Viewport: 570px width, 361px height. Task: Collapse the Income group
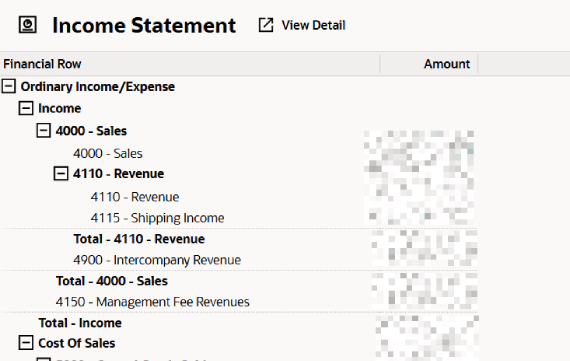point(26,108)
